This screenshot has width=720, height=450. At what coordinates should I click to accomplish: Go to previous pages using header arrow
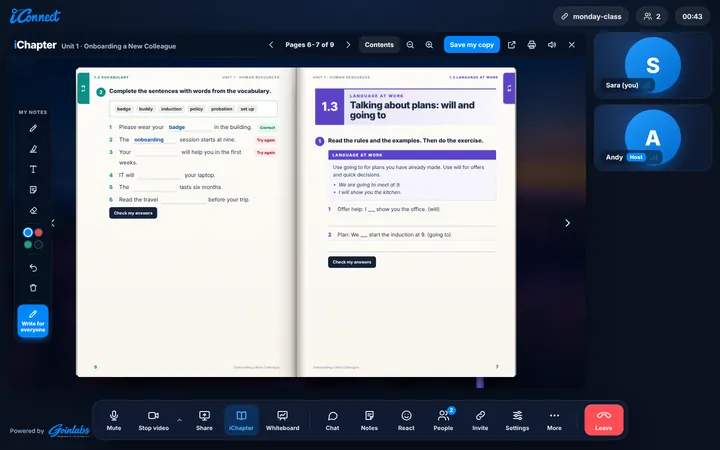coord(271,45)
